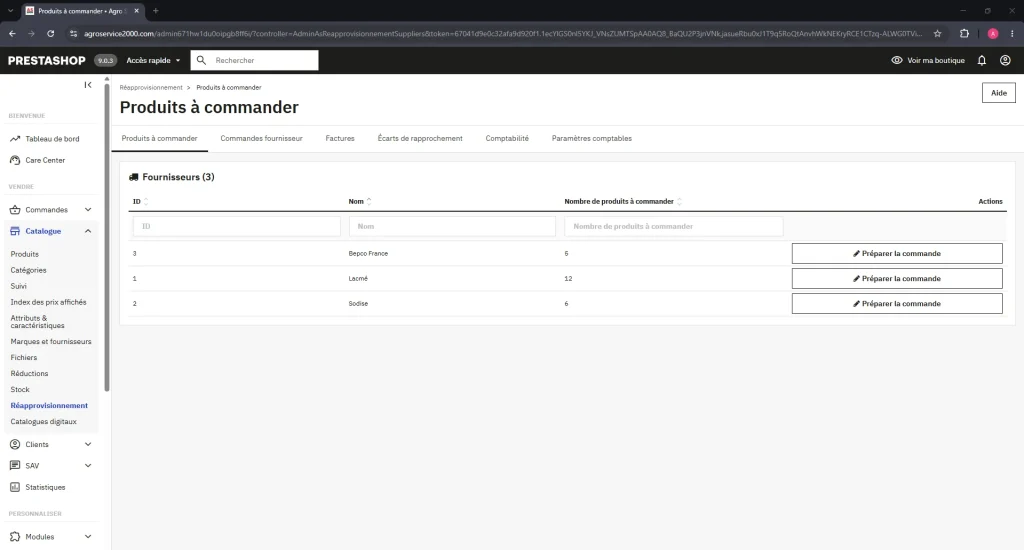Click Nombre de produits filter field
This screenshot has width=1024, height=550.
pos(673,226)
